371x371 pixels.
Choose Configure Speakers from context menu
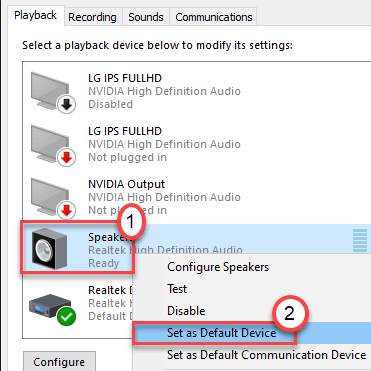click(x=218, y=267)
